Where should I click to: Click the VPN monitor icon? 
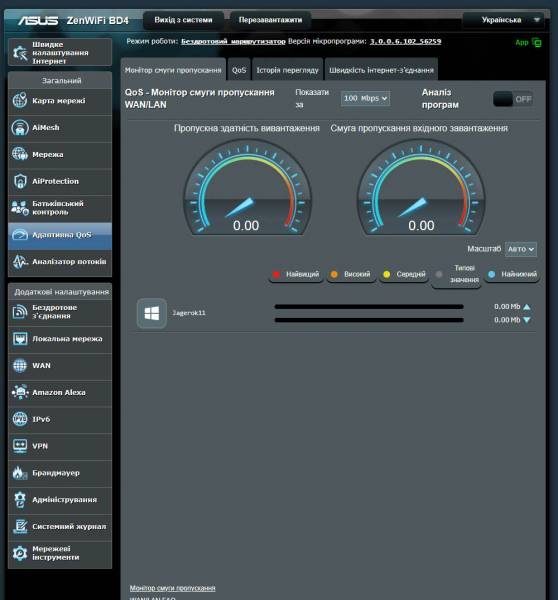tap(20, 446)
